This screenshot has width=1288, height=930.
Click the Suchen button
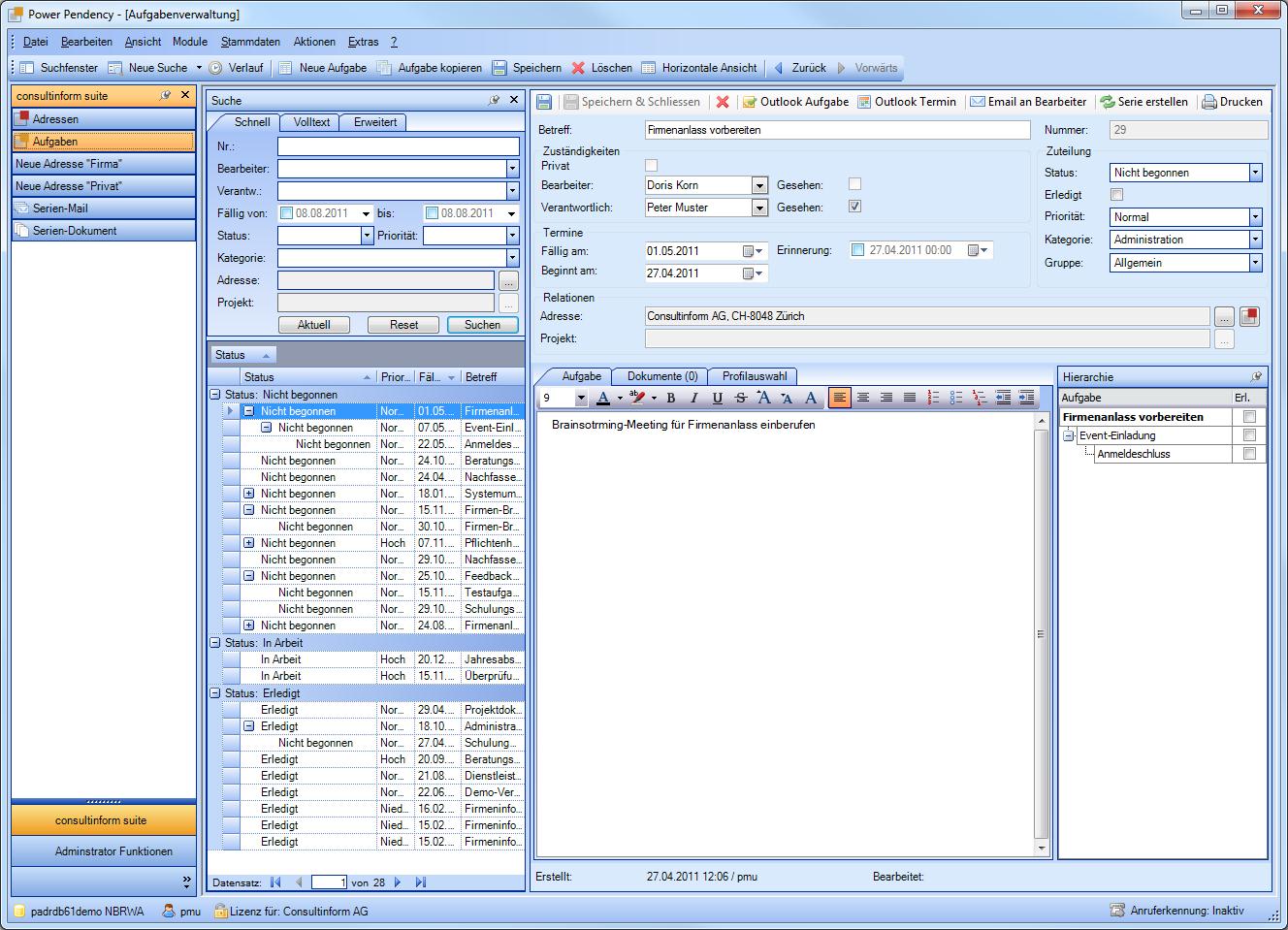pyautogui.click(x=482, y=325)
